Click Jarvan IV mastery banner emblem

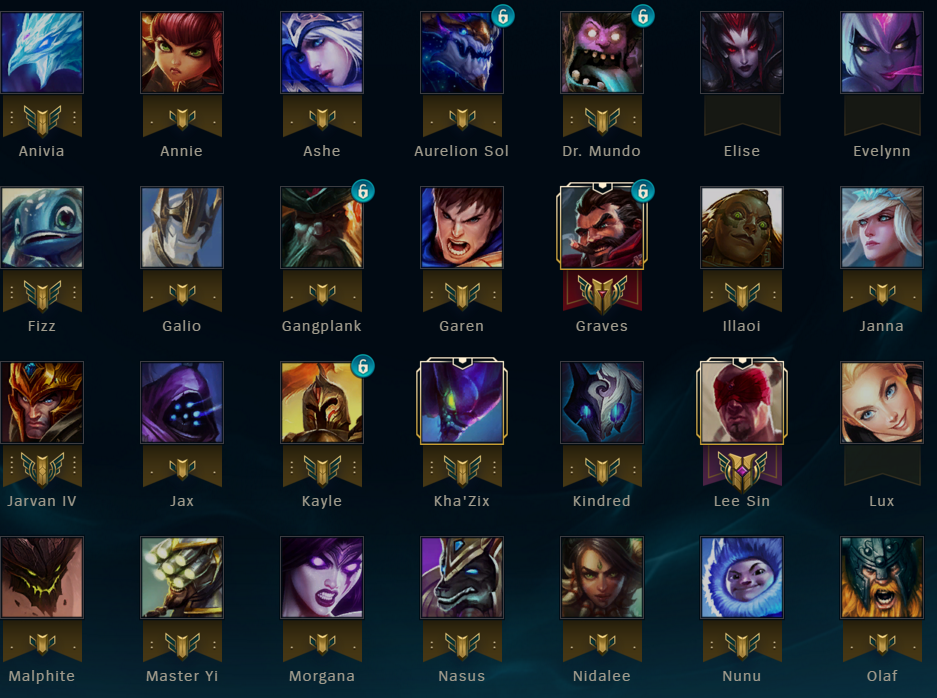pyautogui.click(x=42, y=468)
